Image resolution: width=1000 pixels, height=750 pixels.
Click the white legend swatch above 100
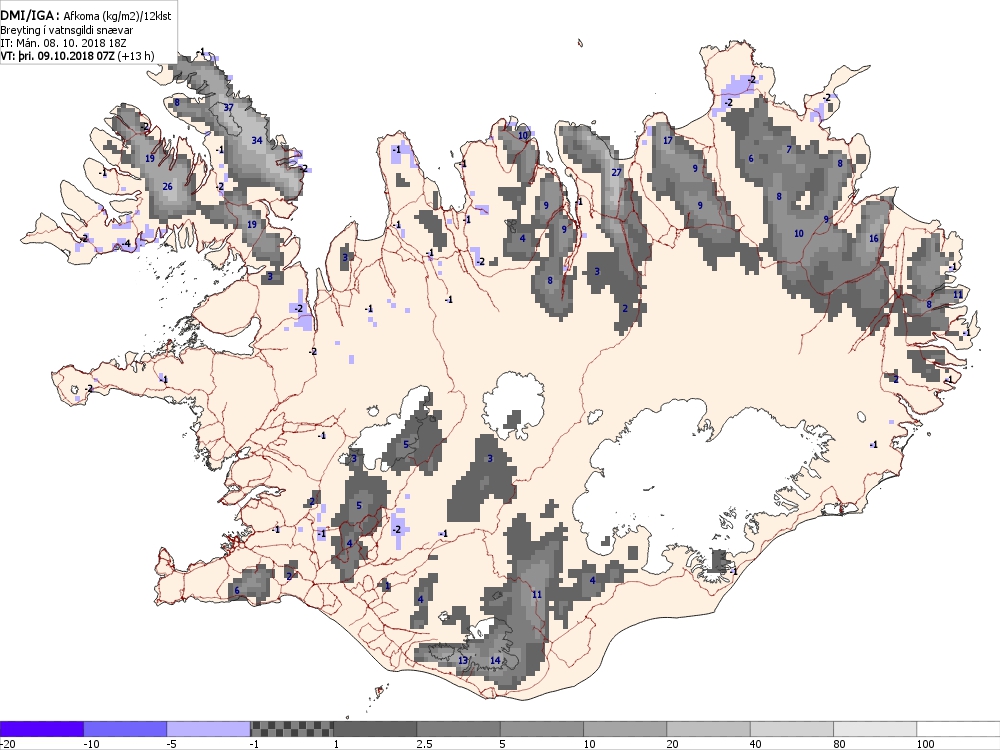(x=959, y=729)
